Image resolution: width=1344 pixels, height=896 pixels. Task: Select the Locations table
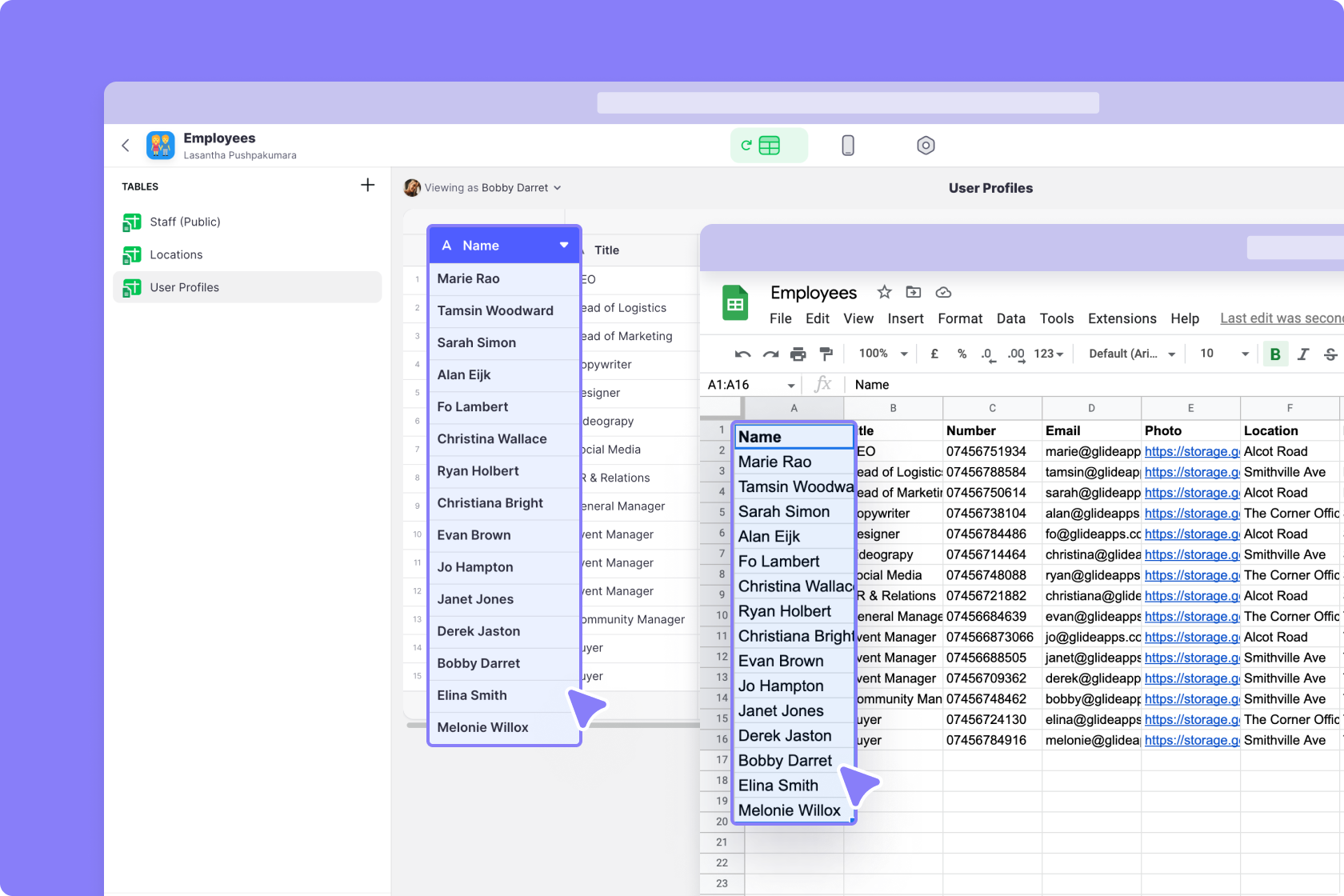point(176,254)
